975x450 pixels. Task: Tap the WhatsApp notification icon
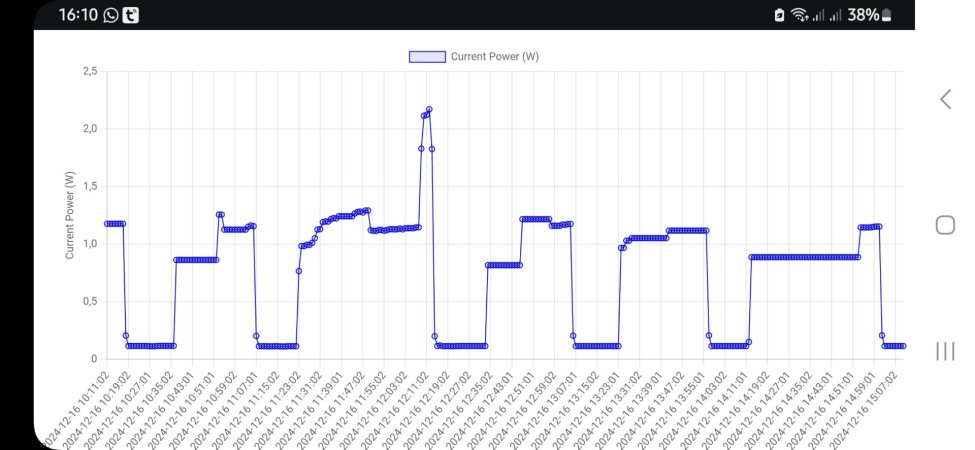click(x=110, y=15)
